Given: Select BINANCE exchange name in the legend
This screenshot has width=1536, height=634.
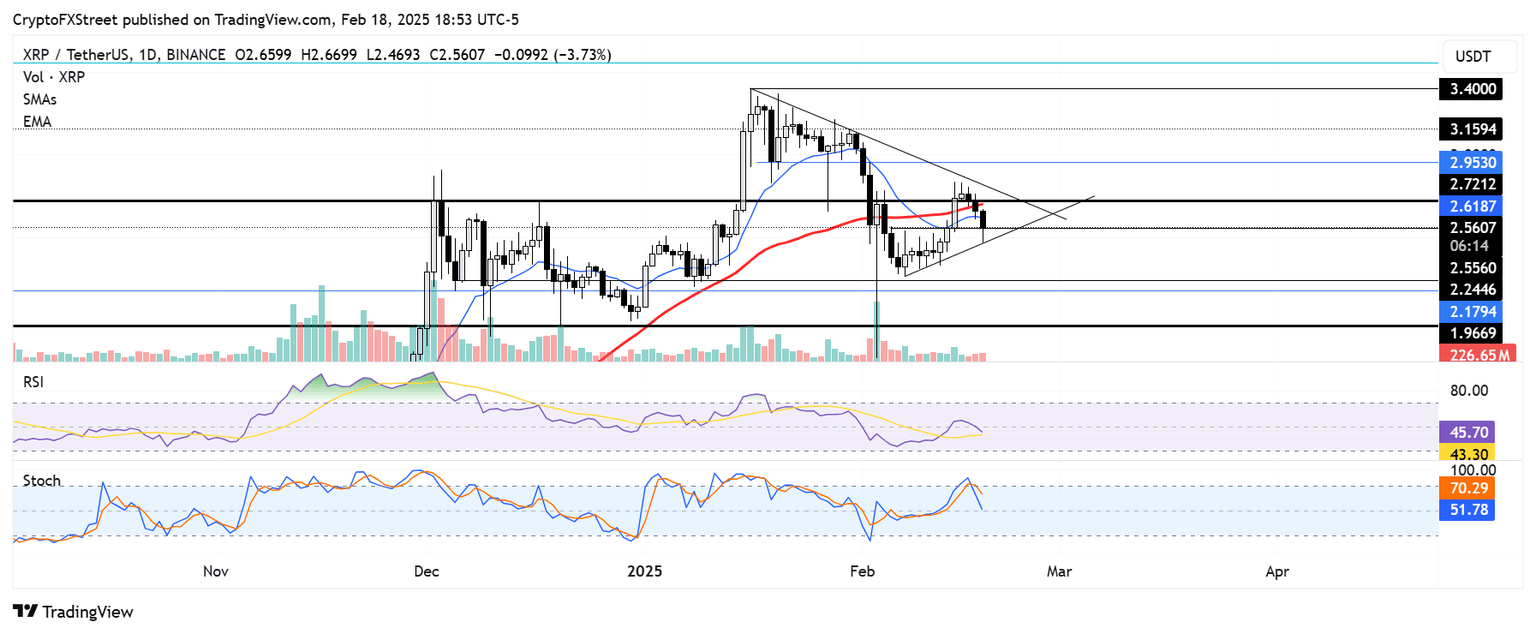Looking at the screenshot, I should (195, 55).
